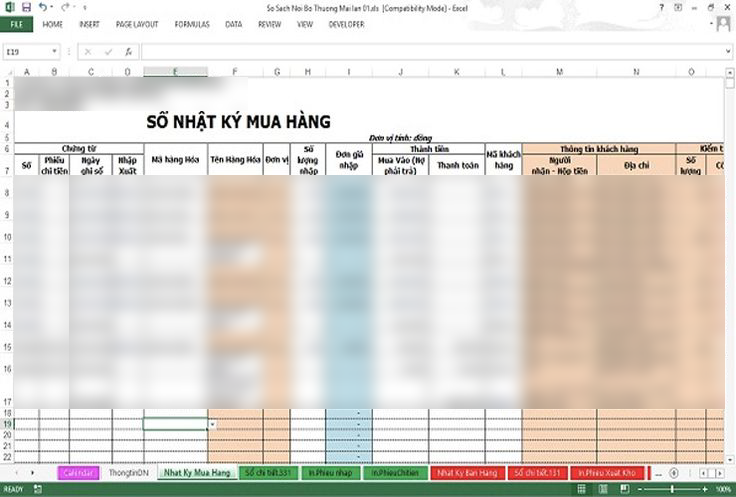Click the Địa chỉ header cell

(636, 165)
